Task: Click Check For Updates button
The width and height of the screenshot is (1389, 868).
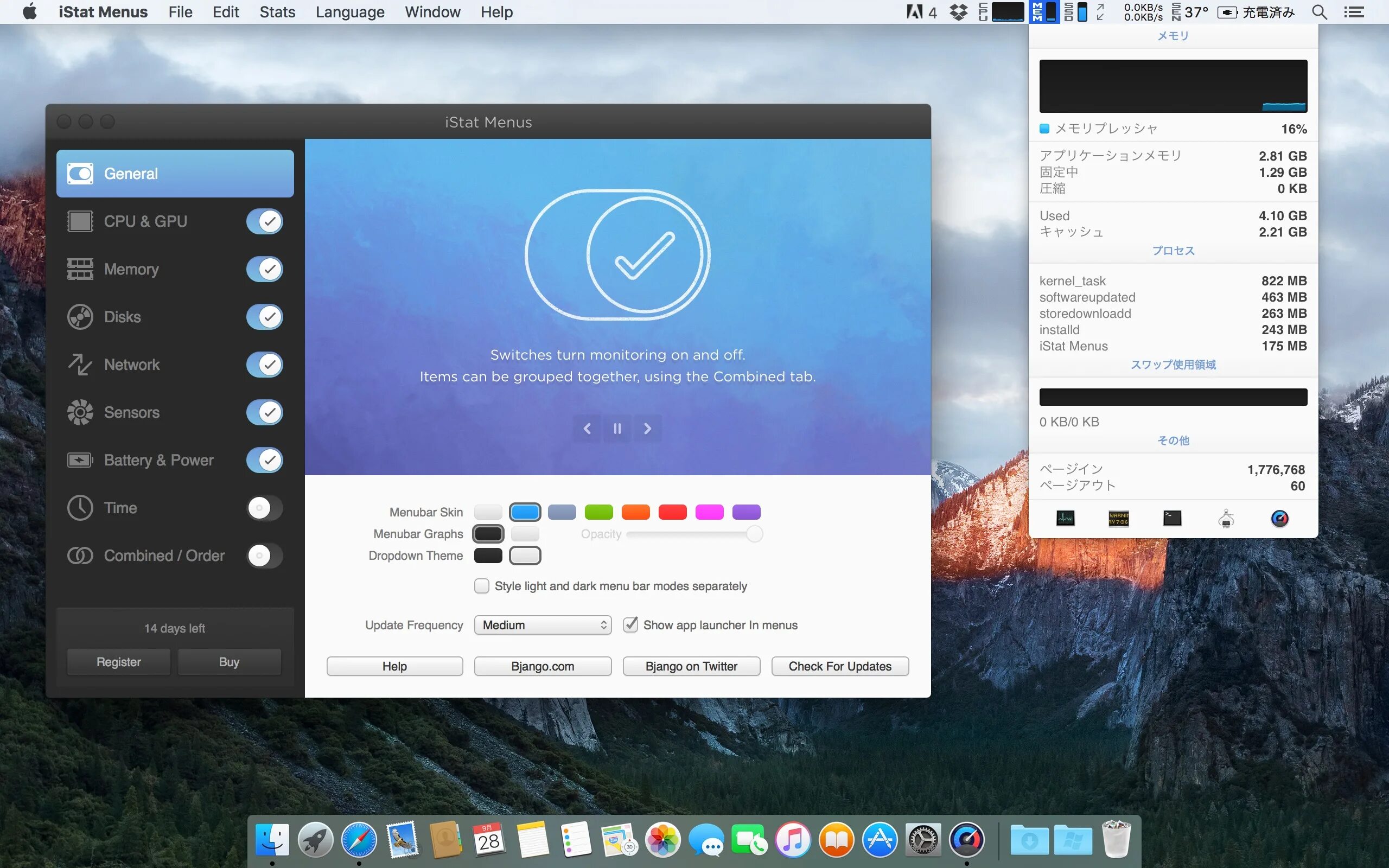Action: tap(840, 667)
